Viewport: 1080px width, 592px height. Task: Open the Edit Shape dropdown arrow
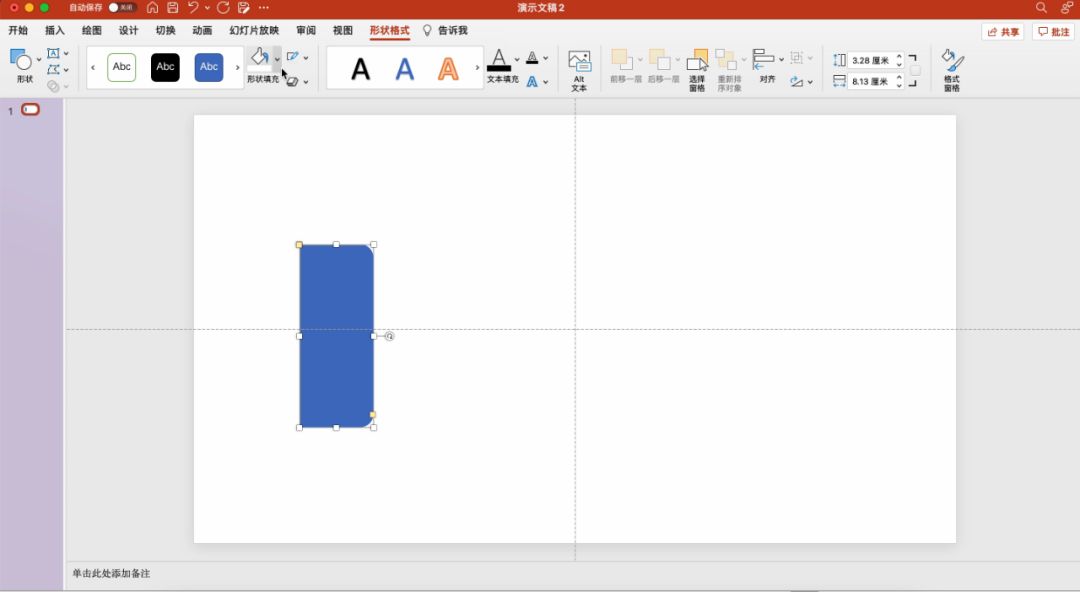tap(66, 70)
